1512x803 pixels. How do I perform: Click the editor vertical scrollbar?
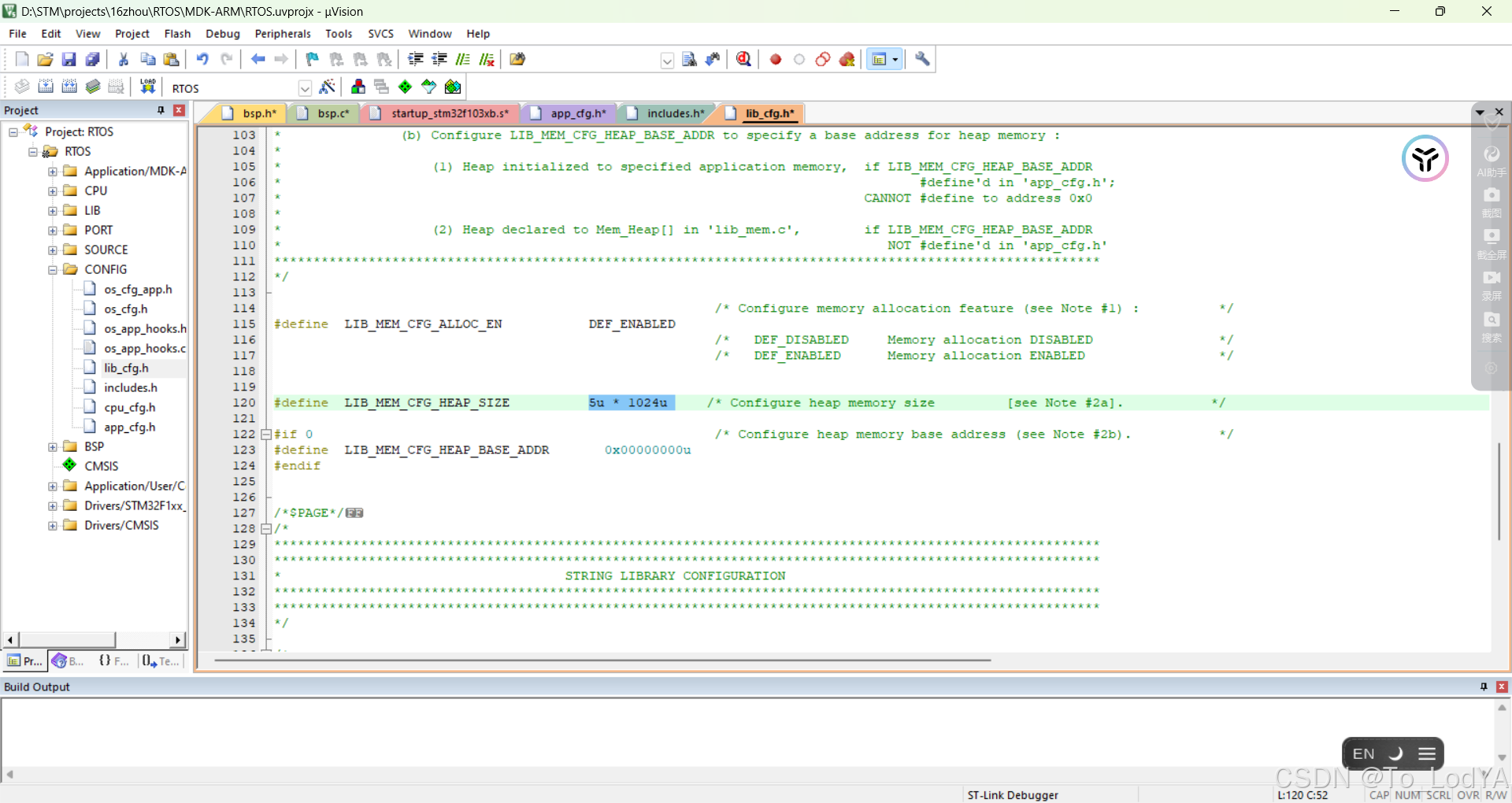[1499, 491]
